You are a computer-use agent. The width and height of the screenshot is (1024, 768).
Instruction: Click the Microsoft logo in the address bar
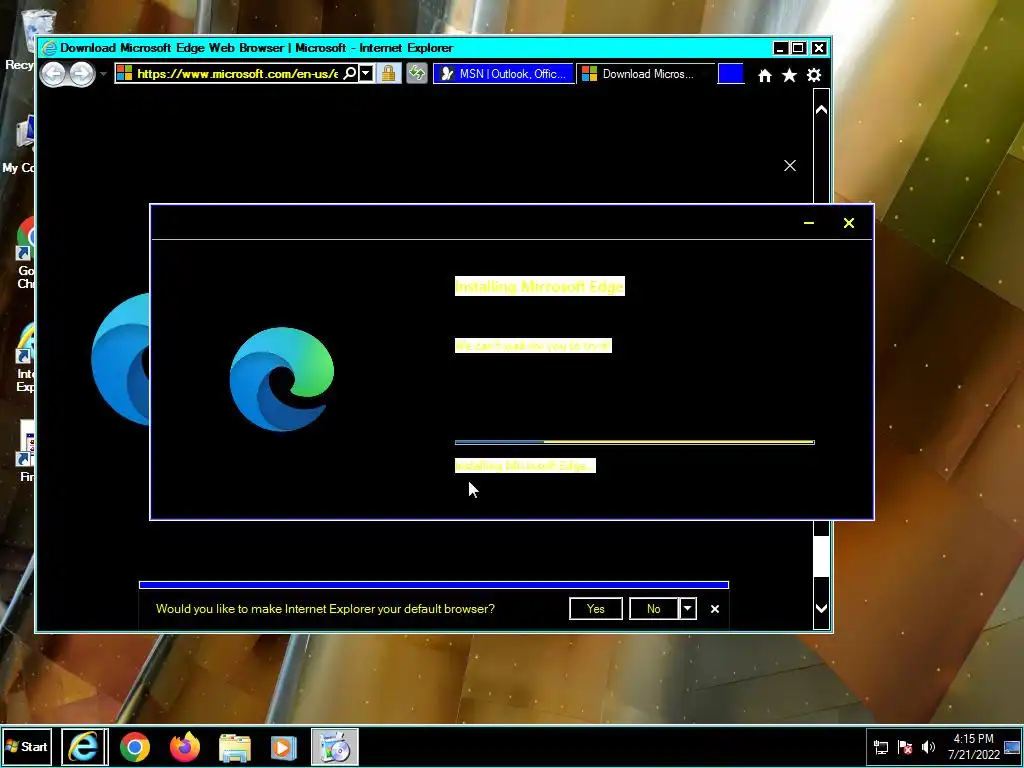click(x=125, y=73)
